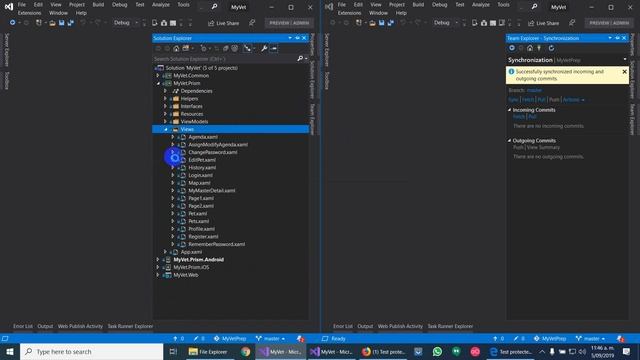The width and height of the screenshot is (640, 360).
Task: Click Back button in Team Explorer toolbar
Action: point(512,48)
